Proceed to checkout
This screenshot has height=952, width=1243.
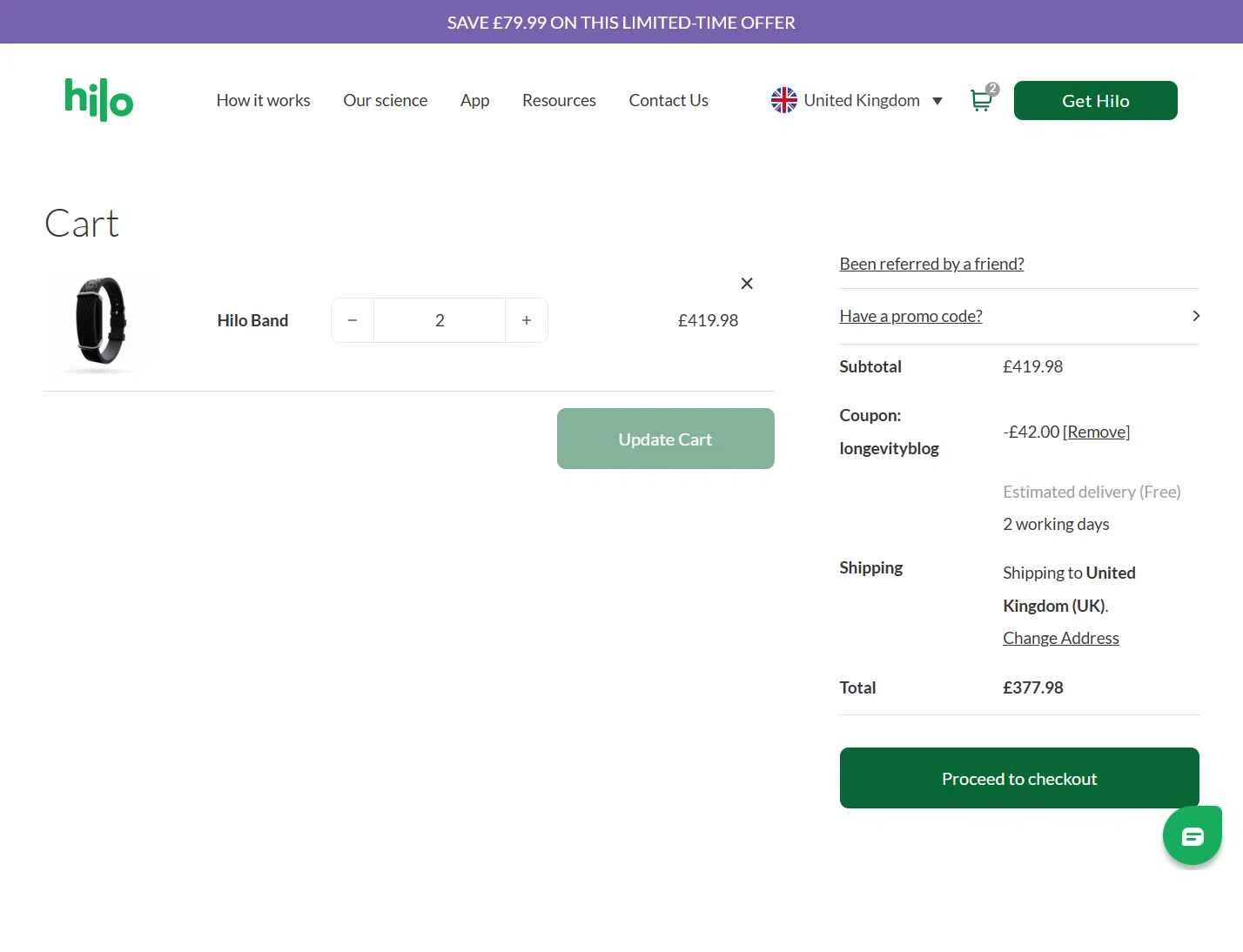(1019, 778)
